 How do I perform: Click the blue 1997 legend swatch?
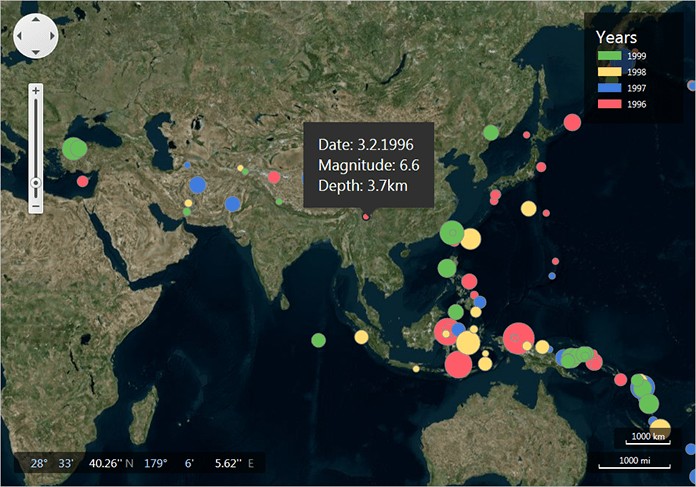[x=608, y=89]
